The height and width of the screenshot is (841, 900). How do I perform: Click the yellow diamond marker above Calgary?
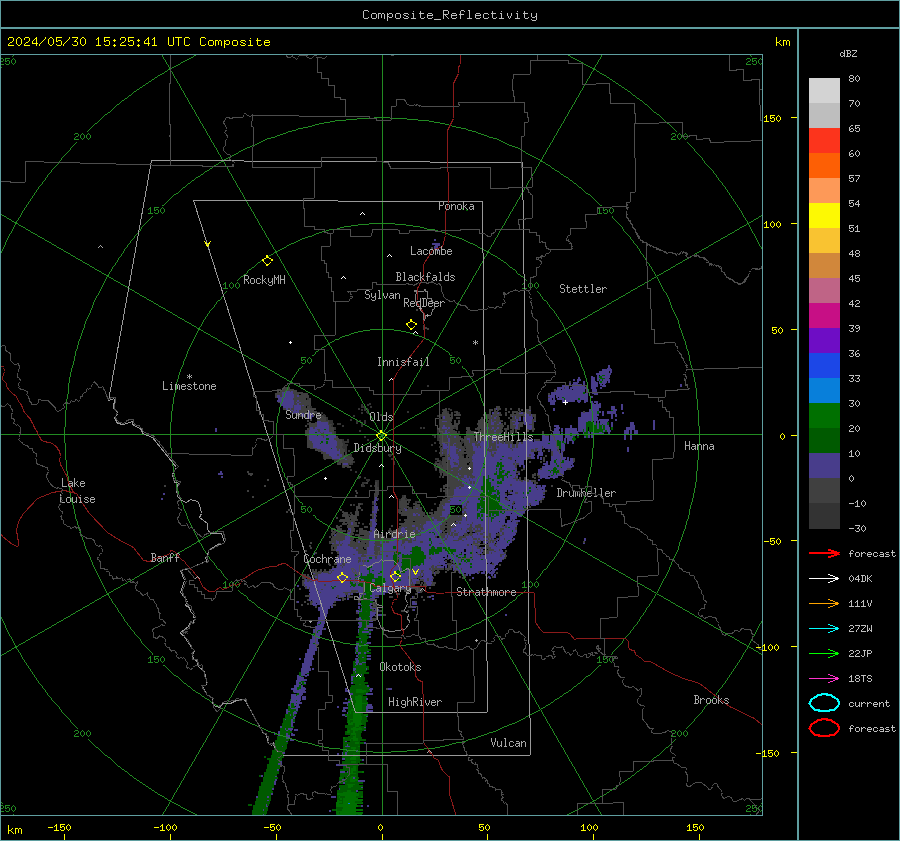395,576
